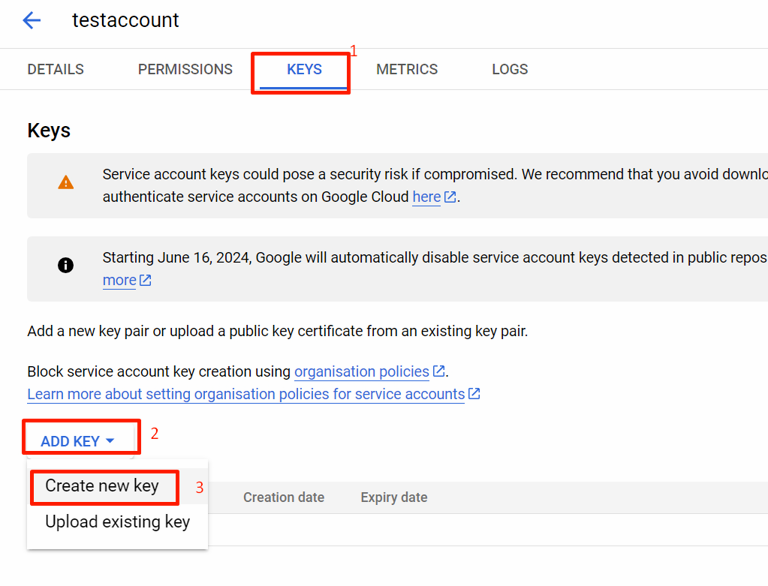Open the 'here' authentication link

pos(426,197)
